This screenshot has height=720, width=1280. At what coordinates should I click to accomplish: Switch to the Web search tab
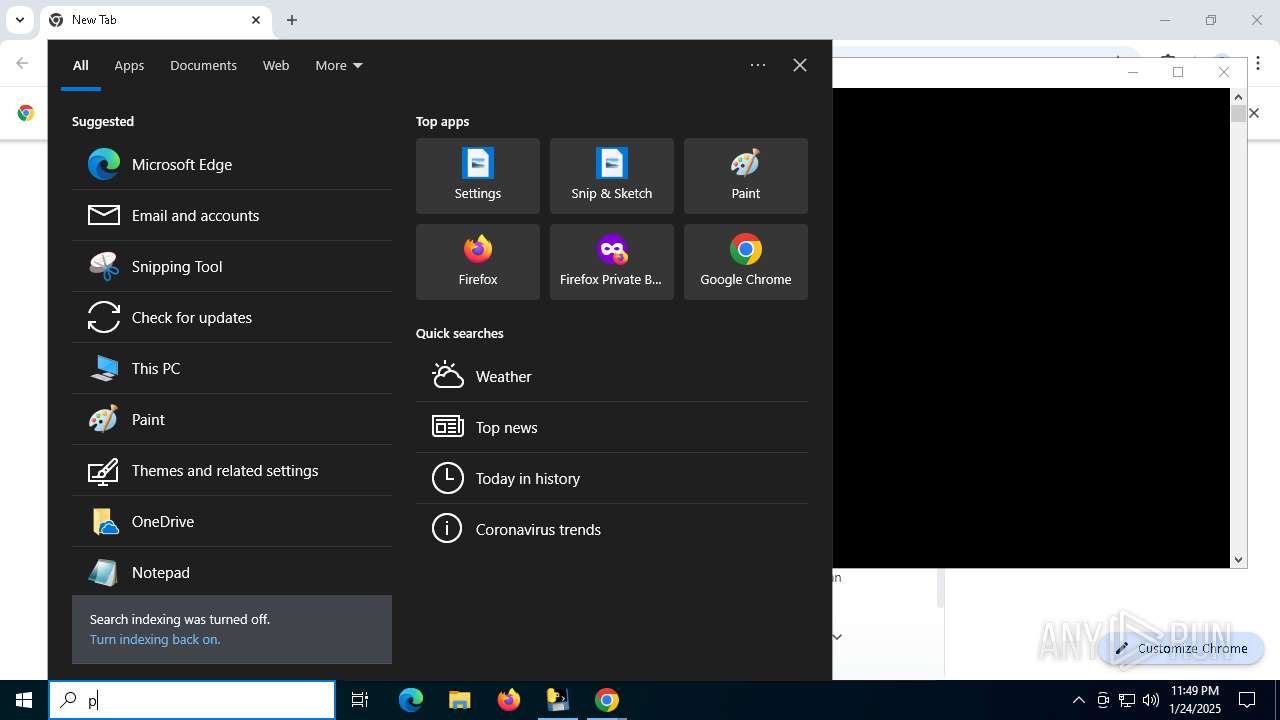[x=276, y=65]
